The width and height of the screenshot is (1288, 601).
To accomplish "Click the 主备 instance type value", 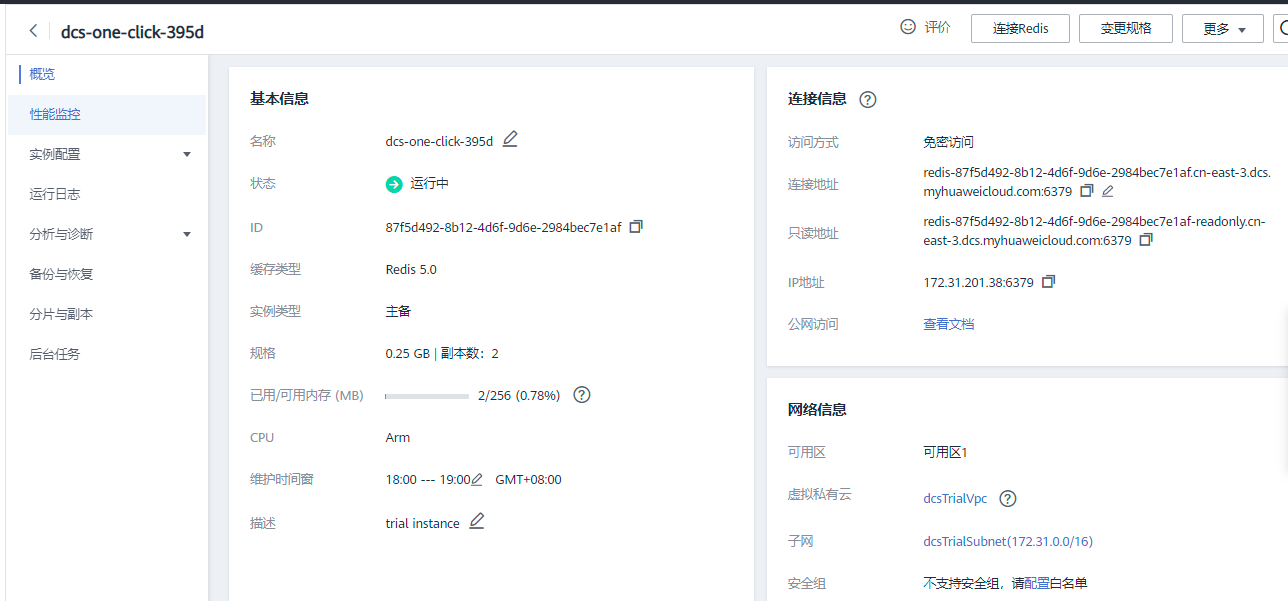I will (398, 311).
